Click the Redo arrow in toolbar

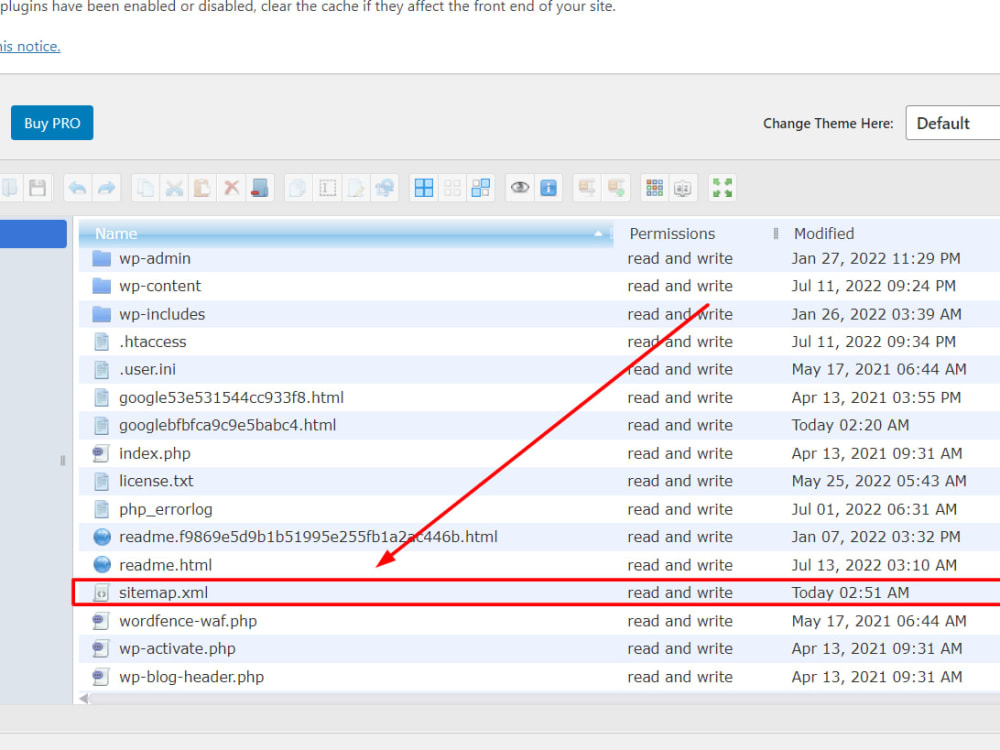tap(107, 188)
